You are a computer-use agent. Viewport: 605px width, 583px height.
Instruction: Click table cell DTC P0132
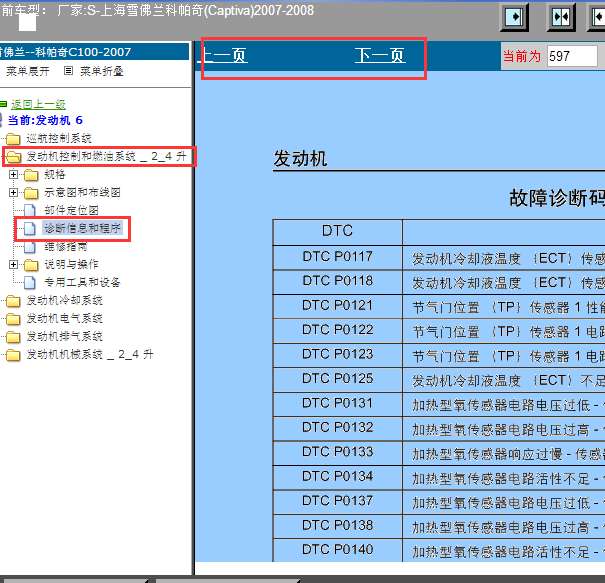(x=338, y=428)
